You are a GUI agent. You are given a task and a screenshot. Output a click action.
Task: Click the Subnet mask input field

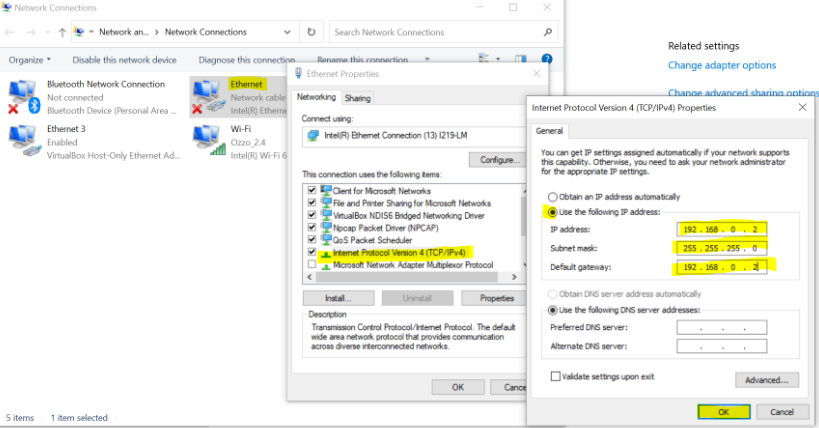pyautogui.click(x=721, y=248)
